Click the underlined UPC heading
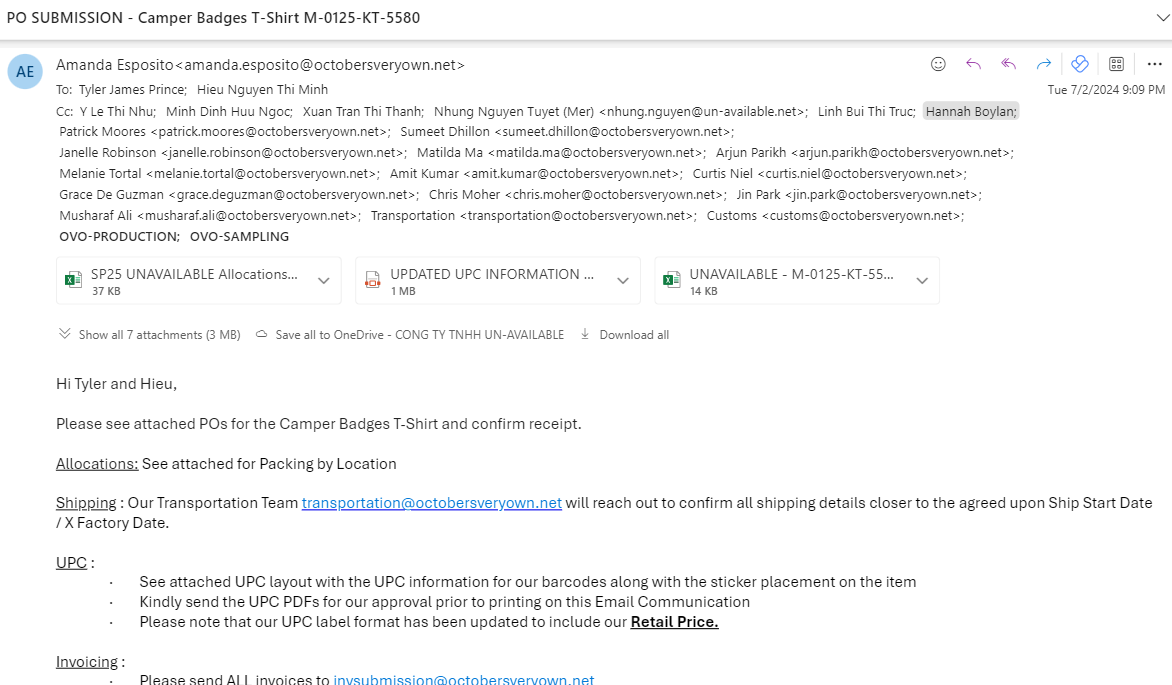The image size is (1172, 685). [x=71, y=562]
